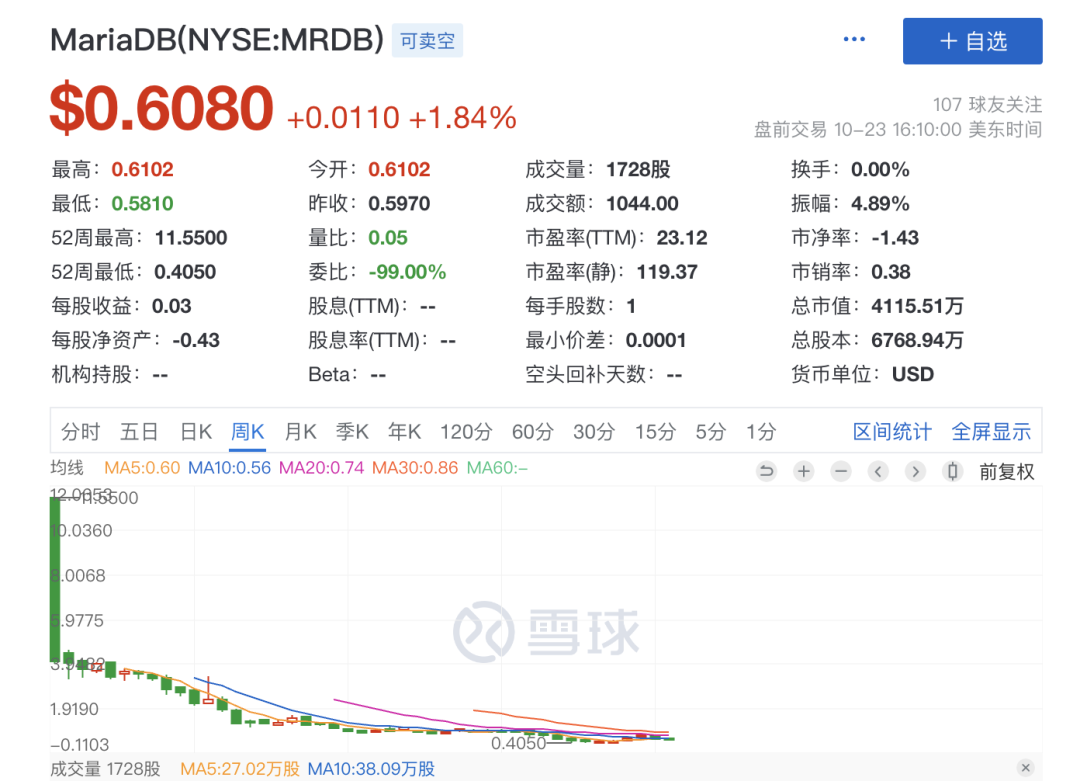Click the 均线 moving average label

(x=67, y=468)
